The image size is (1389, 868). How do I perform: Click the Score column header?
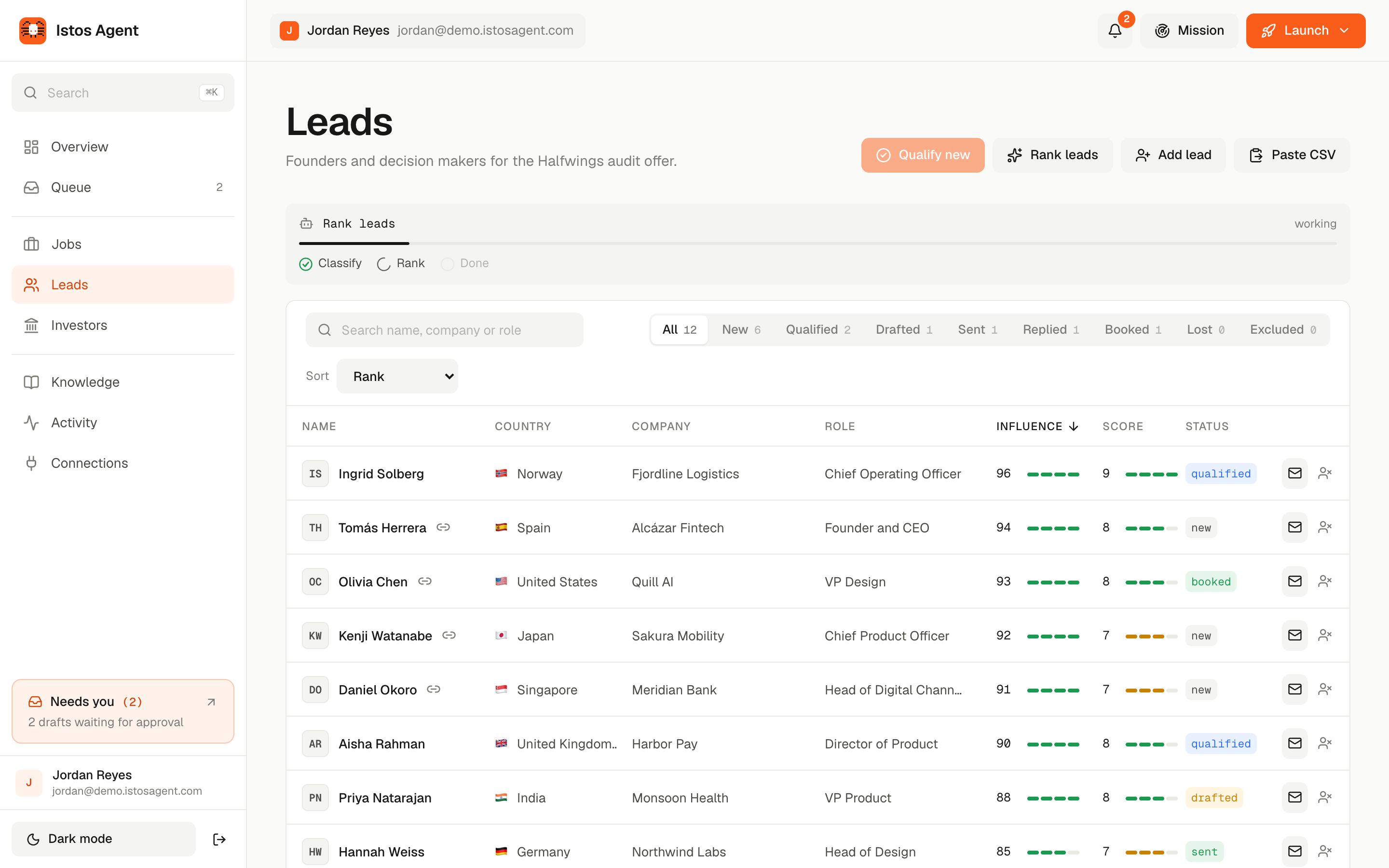[x=1123, y=426]
